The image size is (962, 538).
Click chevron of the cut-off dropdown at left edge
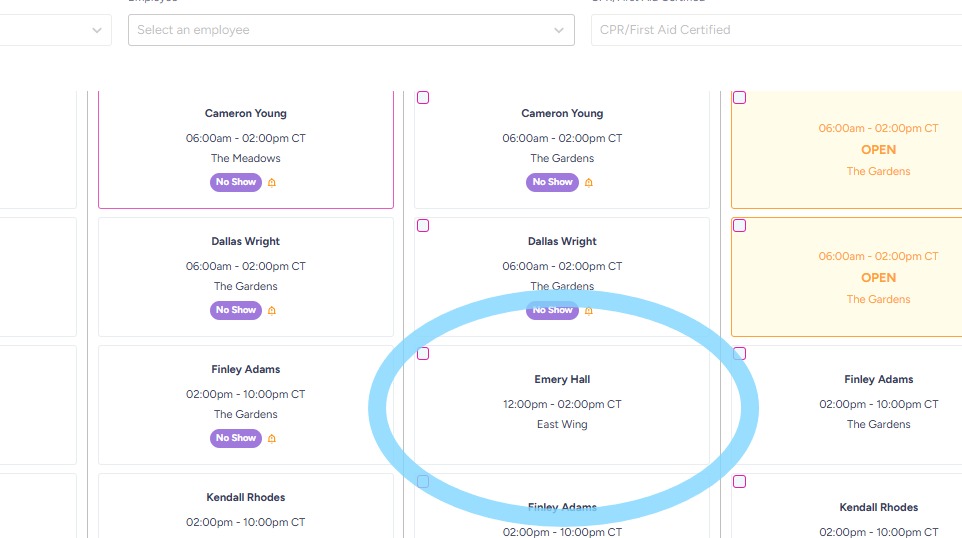tap(97, 30)
